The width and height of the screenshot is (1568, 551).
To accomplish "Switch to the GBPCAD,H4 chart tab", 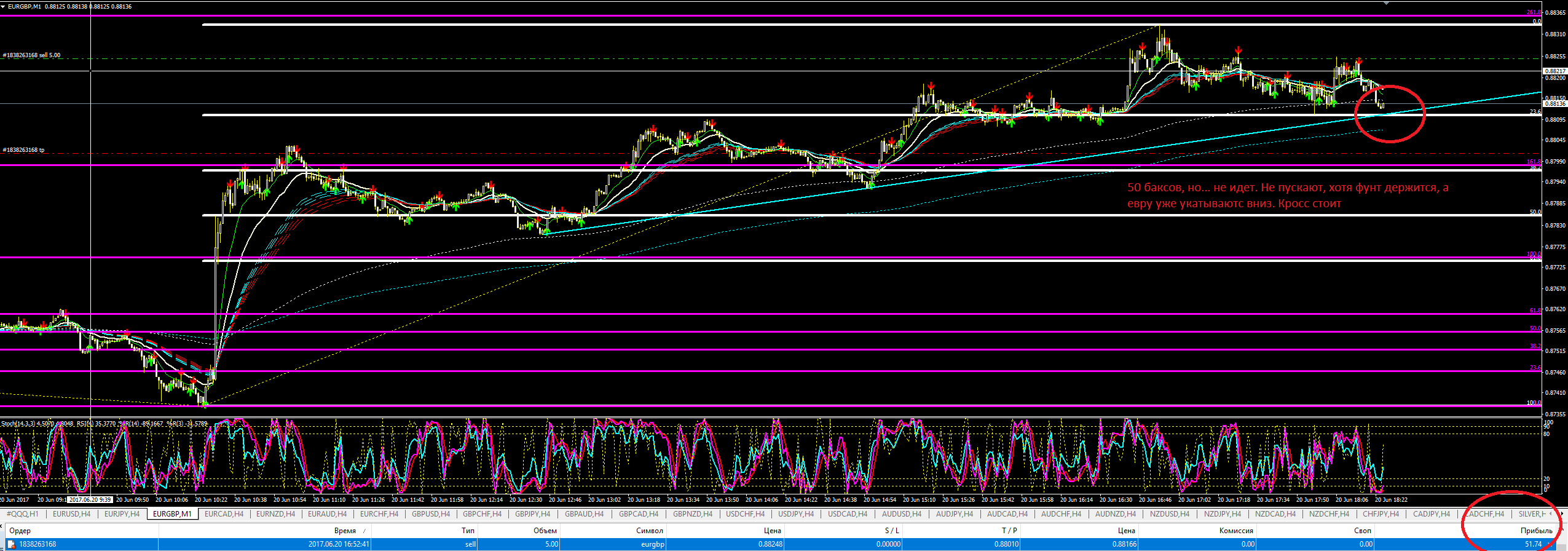I will point(638,514).
